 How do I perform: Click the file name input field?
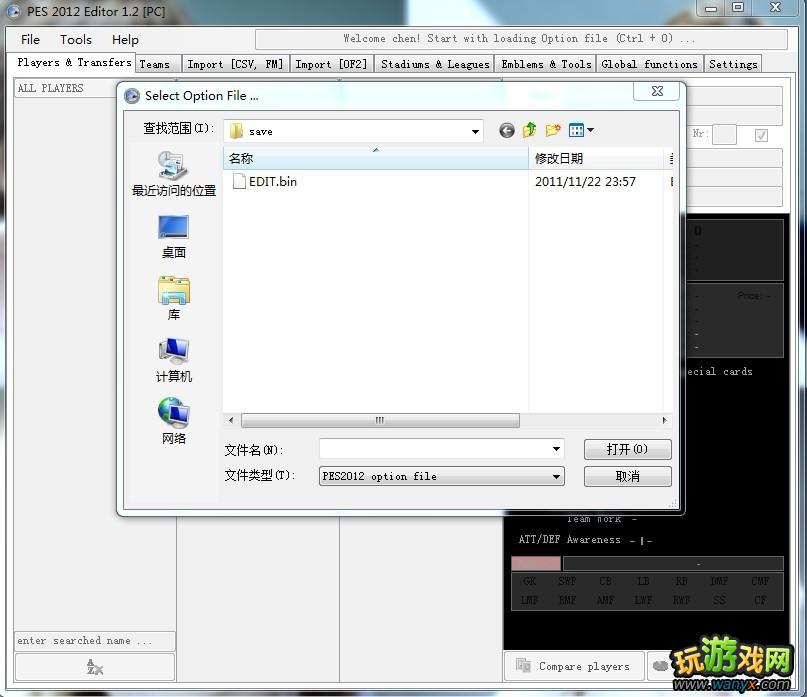pos(435,449)
